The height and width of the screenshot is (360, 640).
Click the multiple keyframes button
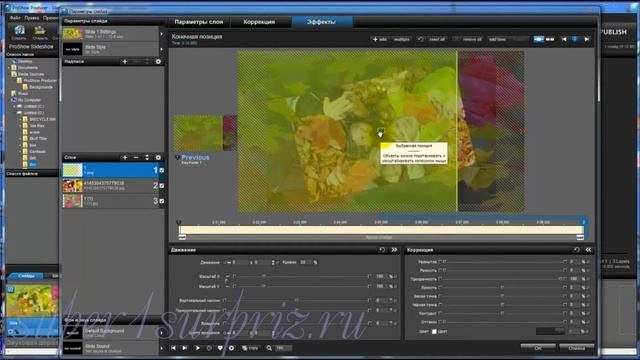point(402,39)
